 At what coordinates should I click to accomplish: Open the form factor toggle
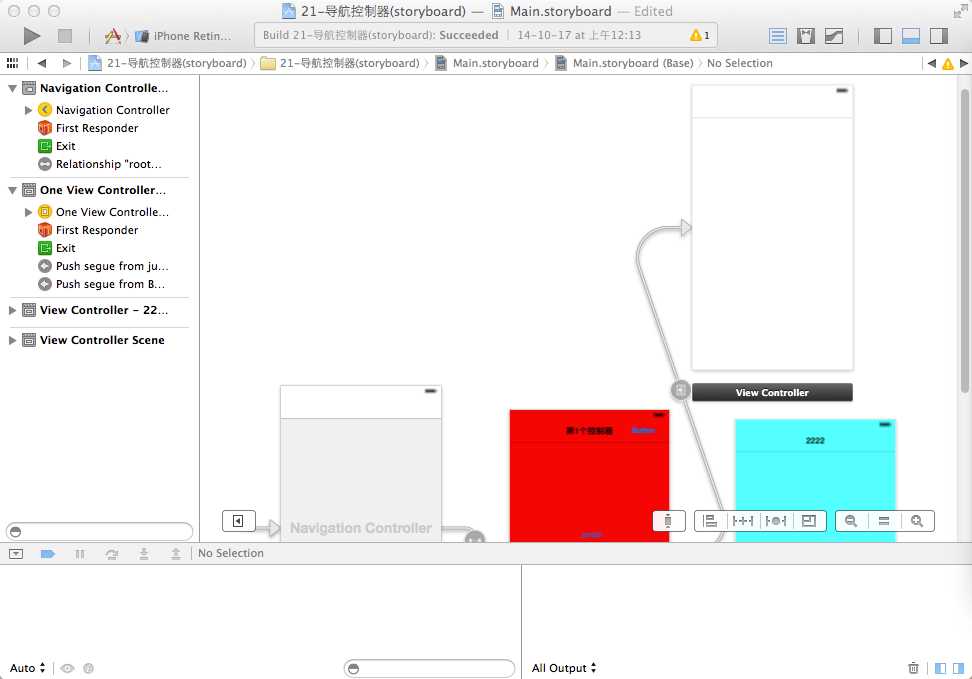tap(668, 521)
